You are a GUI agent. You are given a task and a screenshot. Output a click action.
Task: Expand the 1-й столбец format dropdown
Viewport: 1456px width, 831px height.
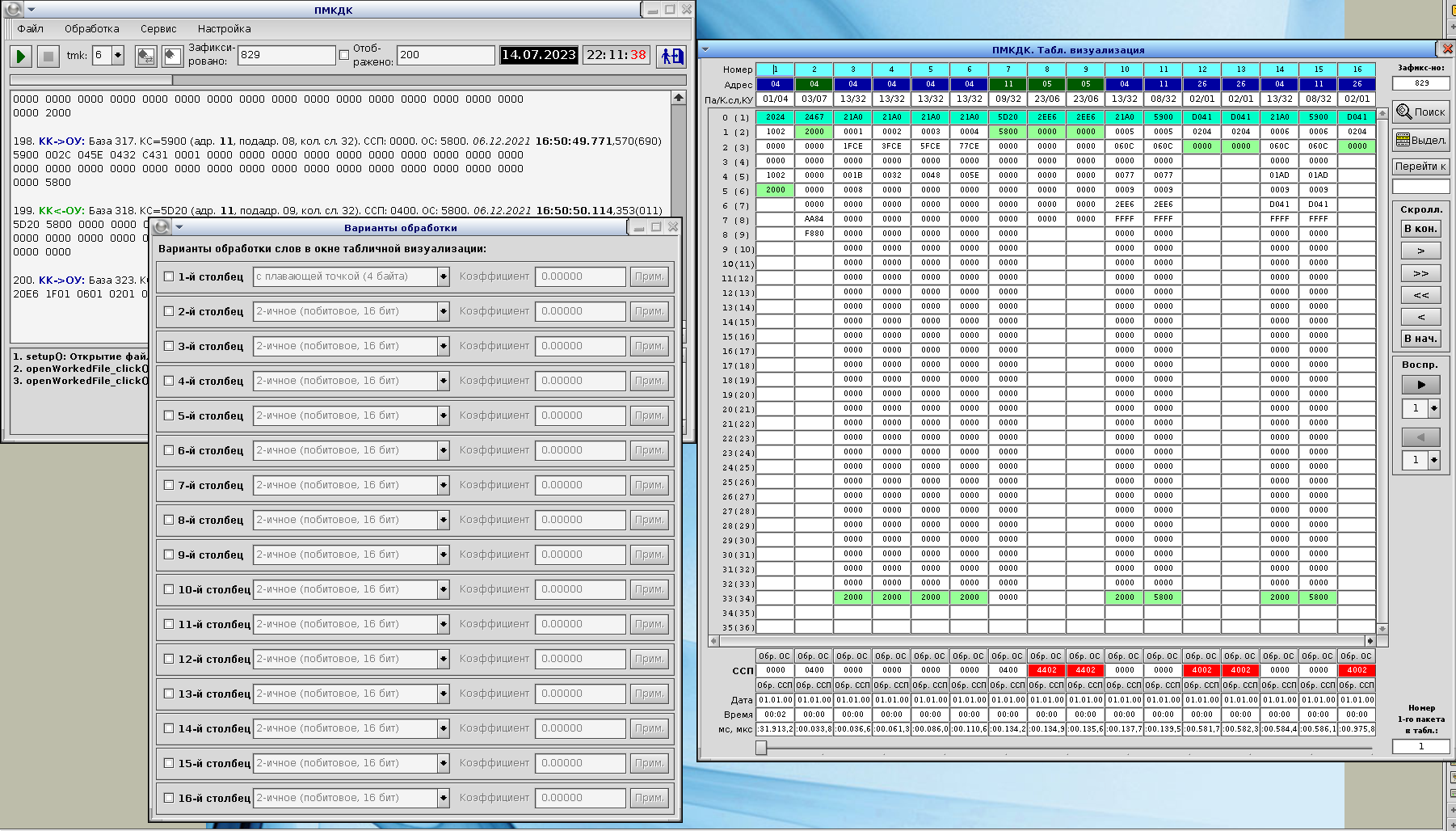coord(444,277)
